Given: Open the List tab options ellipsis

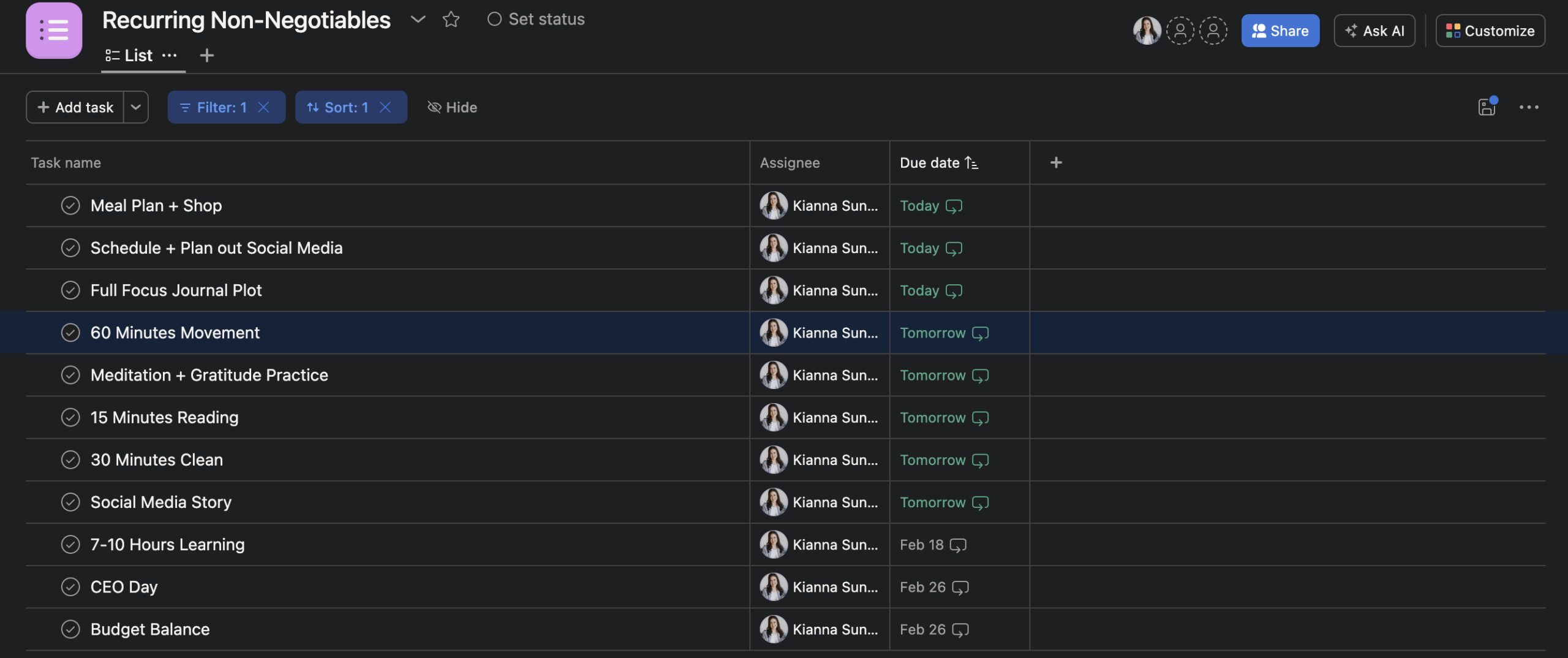Looking at the screenshot, I should click(x=170, y=55).
